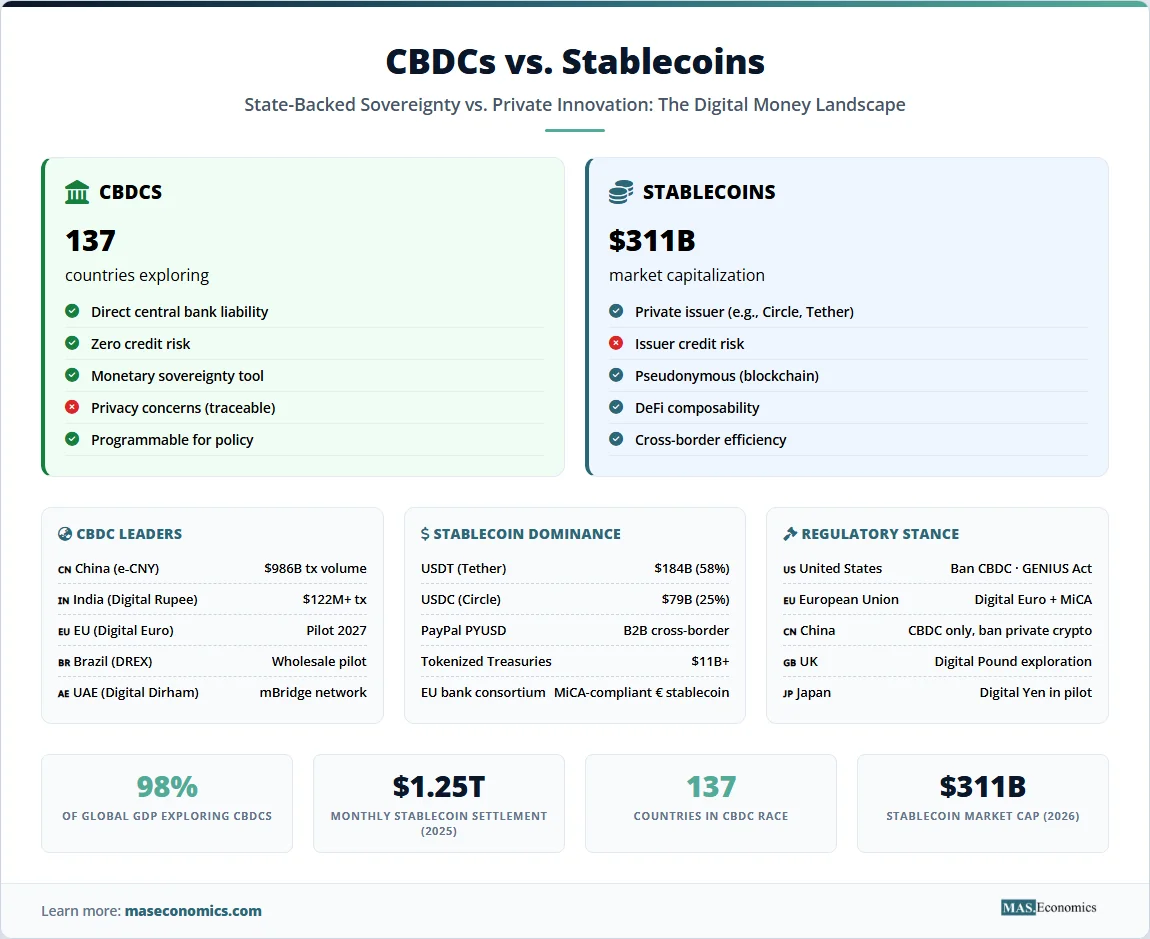The image size is (1150, 939).
Task: Click the "Digital Euro + MiCA" value
Action: click(1033, 599)
